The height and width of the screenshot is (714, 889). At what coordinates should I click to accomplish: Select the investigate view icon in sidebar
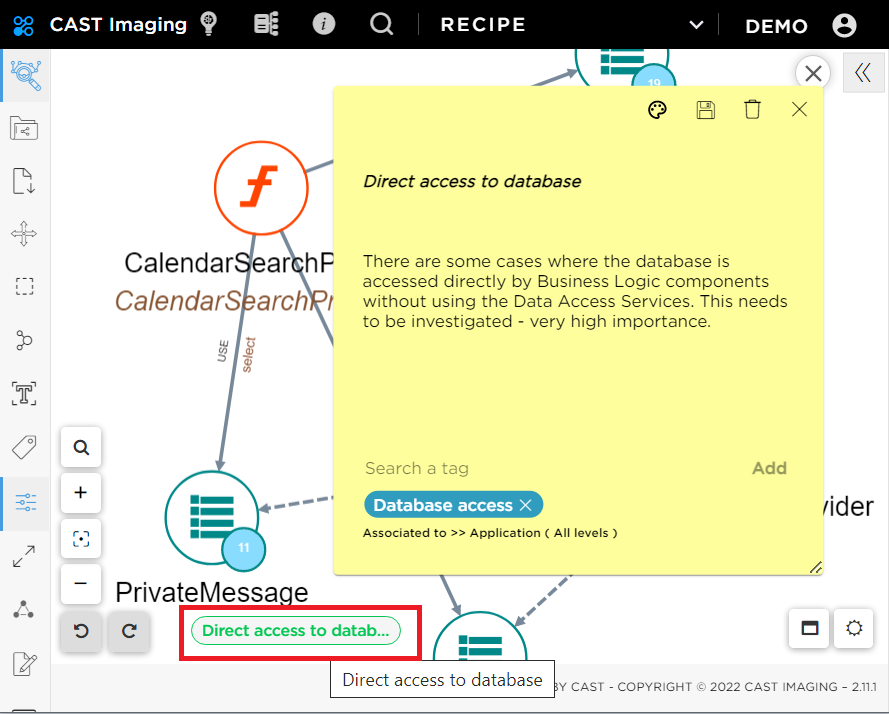[x=26, y=75]
